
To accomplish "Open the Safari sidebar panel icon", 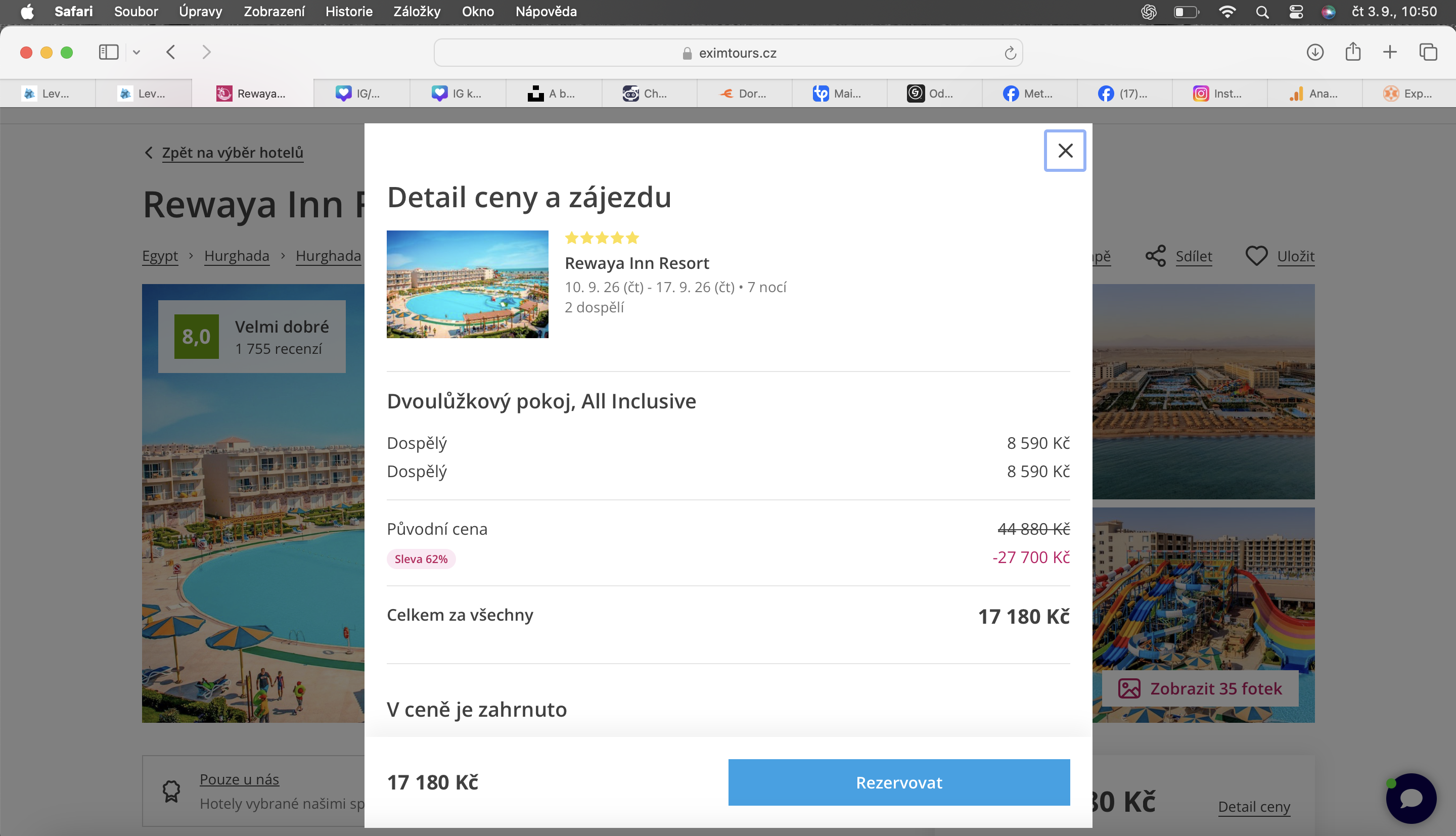I will click(109, 52).
